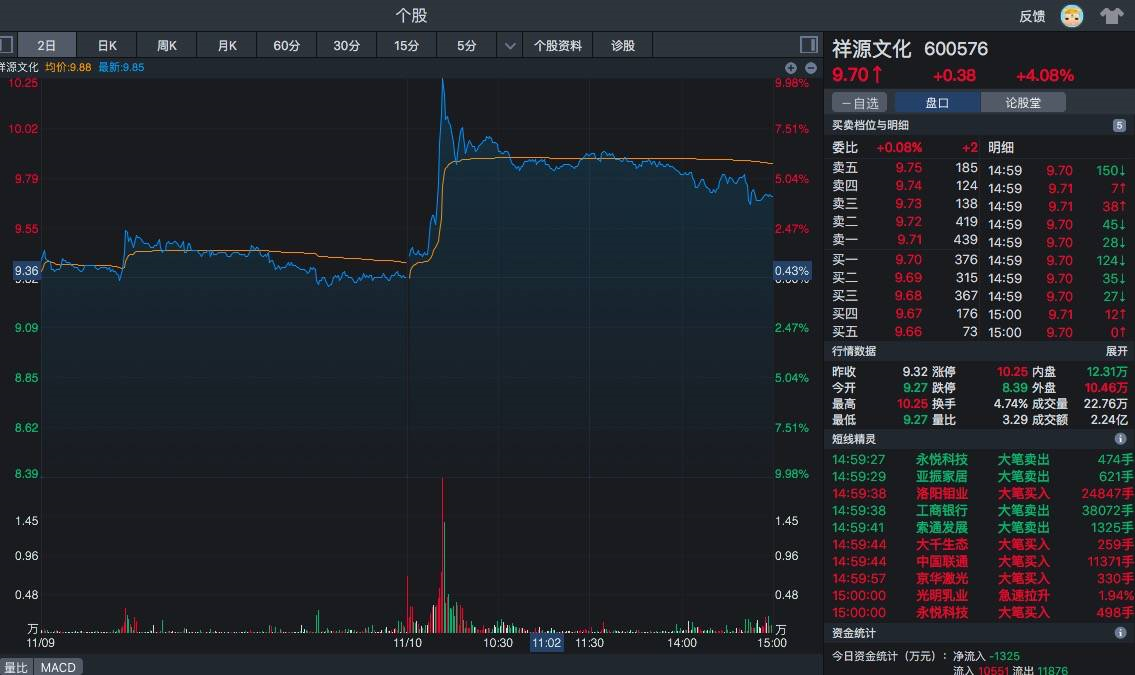Toggle the left side panel icon
The height and width of the screenshot is (675, 1135).
click(x=6, y=45)
